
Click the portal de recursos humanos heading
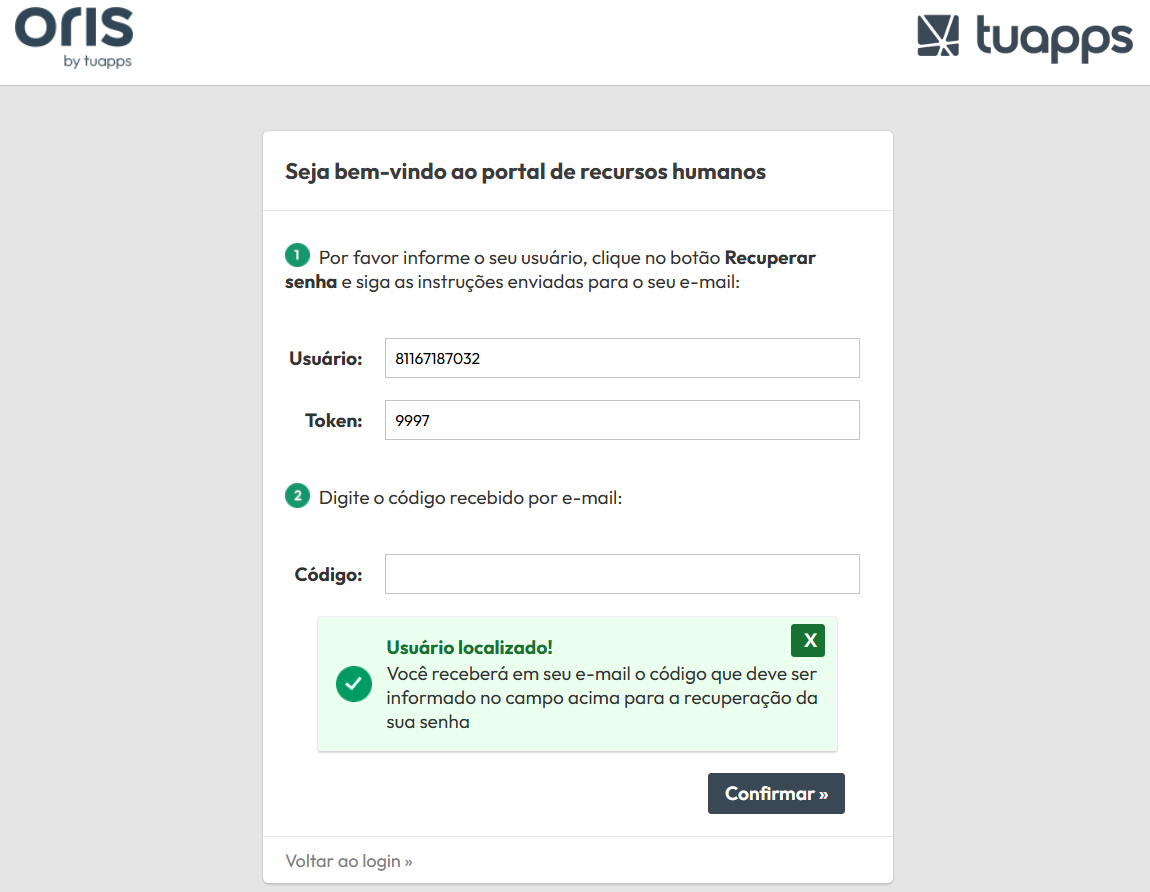point(525,172)
